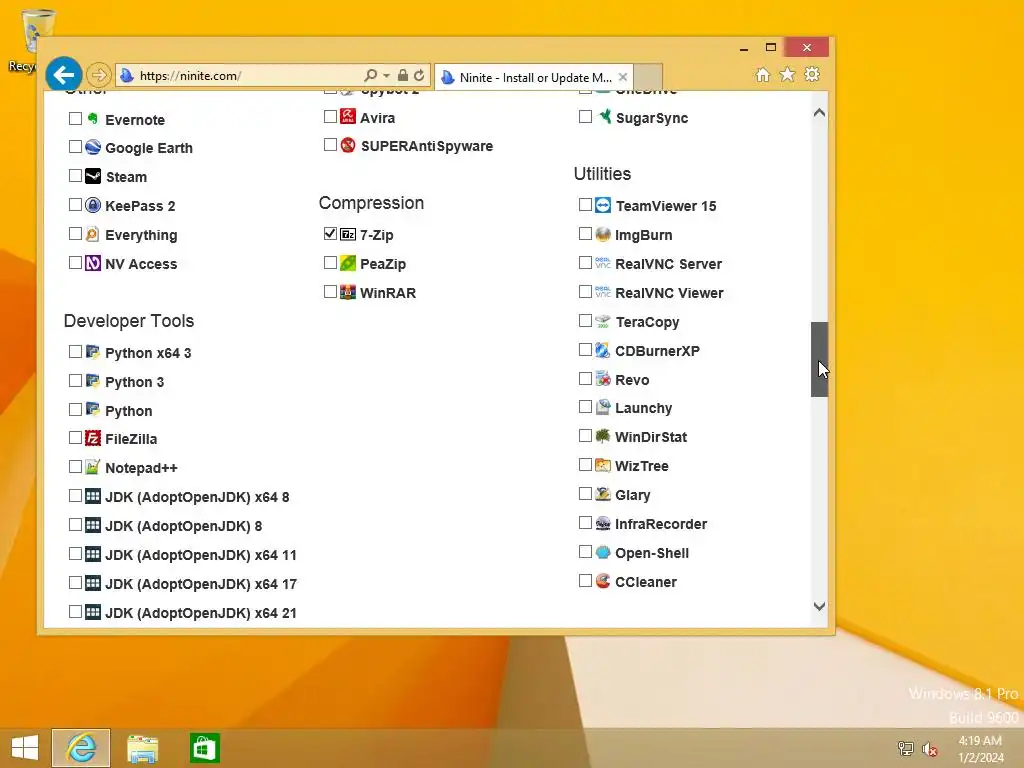Click the network tray icon
This screenshot has height=768, width=1024.
coord(905,748)
